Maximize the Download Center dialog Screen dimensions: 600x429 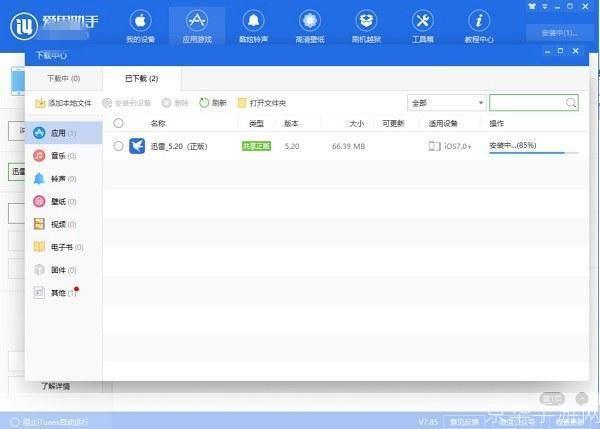561,51
